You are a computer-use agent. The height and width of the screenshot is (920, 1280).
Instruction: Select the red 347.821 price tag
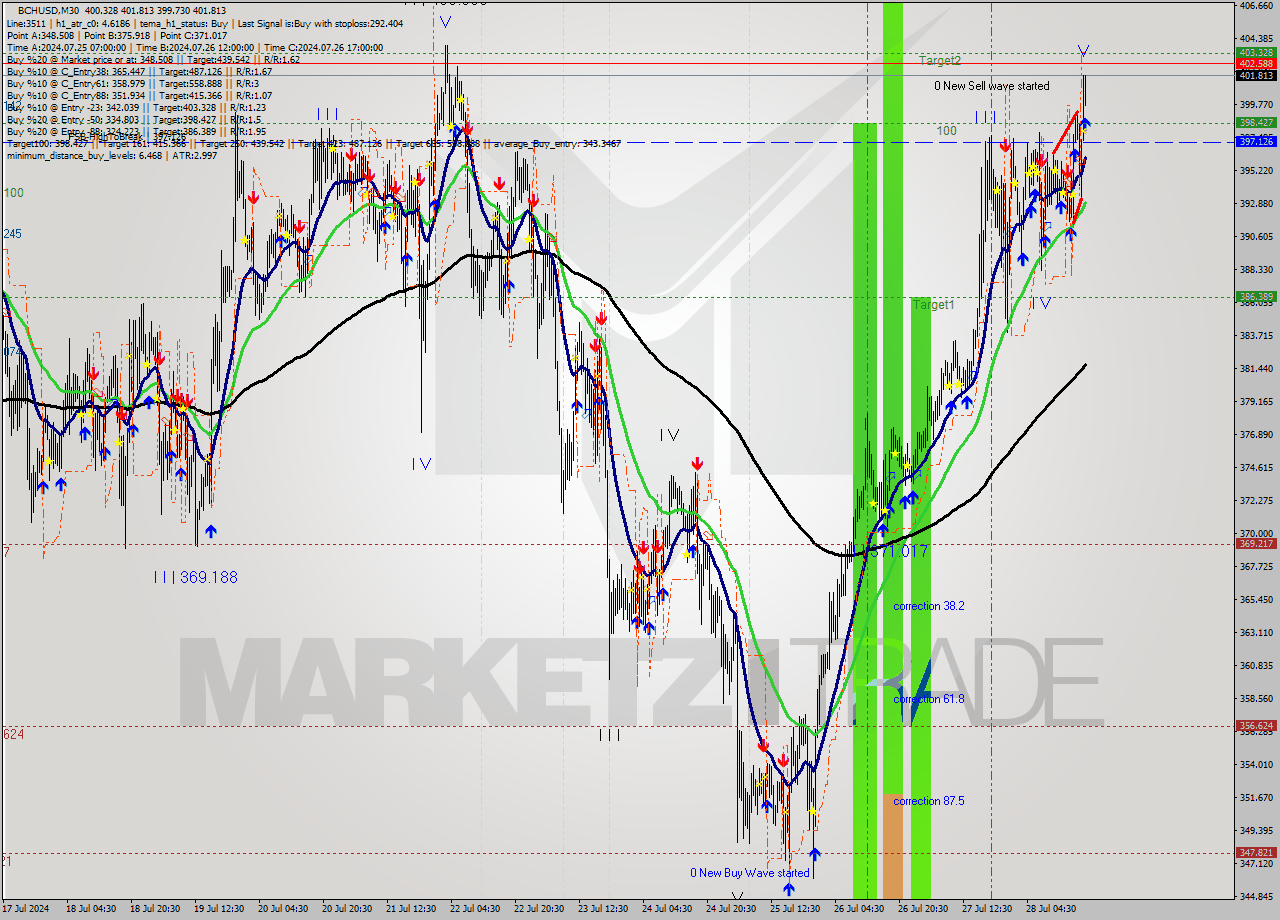pos(1255,853)
